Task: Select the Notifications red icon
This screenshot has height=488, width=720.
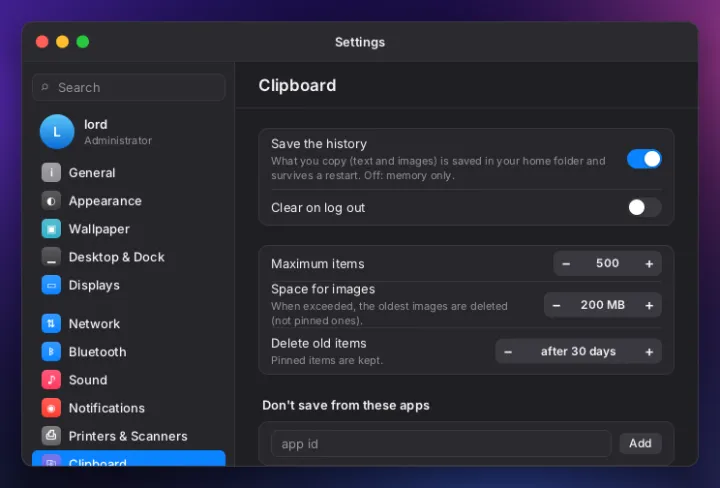Action: tap(51, 408)
